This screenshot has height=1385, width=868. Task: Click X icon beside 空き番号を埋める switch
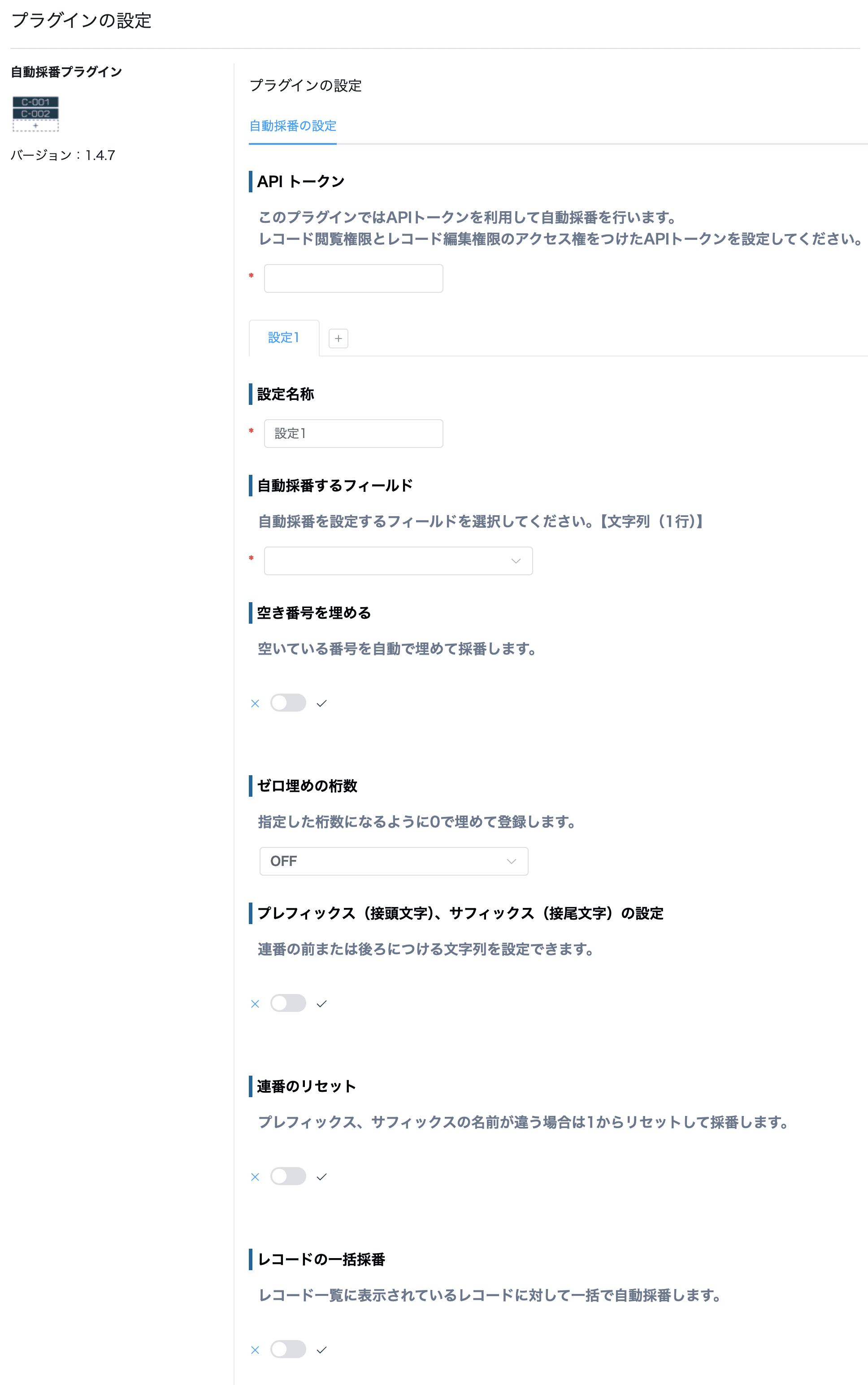coord(256,703)
